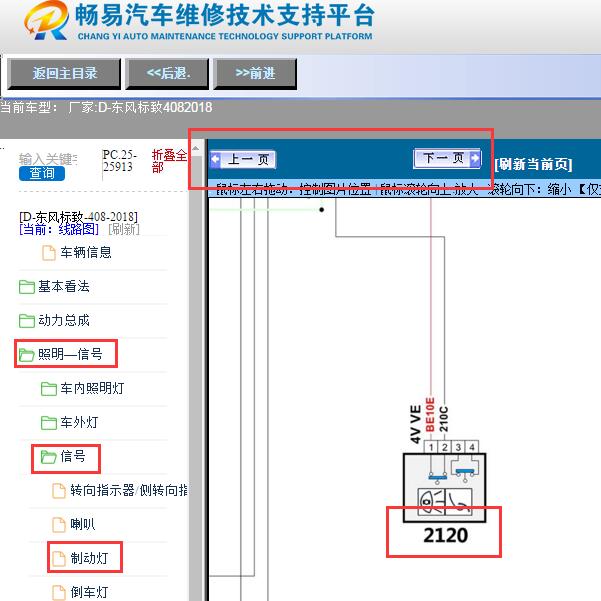Screen dimensions: 601x601
Task: Click the left arrow icon on 上一页
Action: click(215, 159)
